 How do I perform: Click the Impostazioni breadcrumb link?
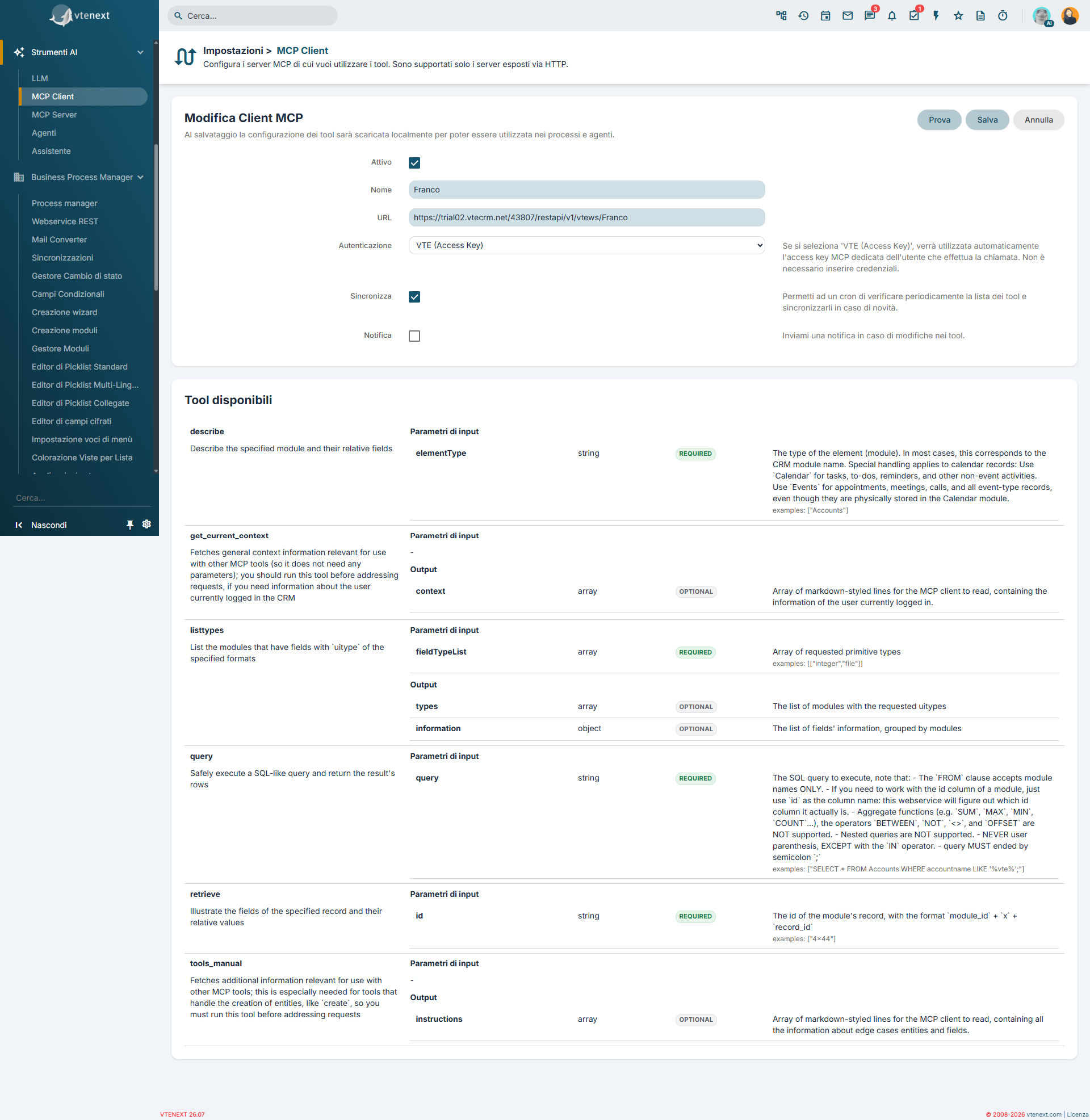click(233, 51)
